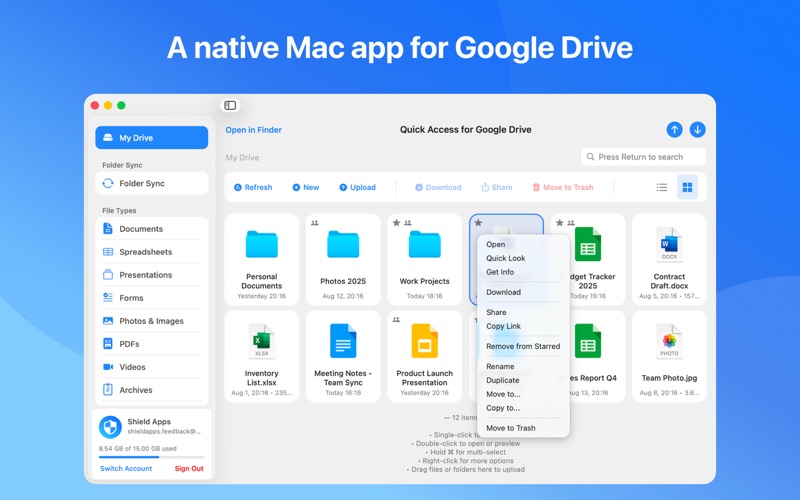This screenshot has width=800, height=500.
Task: Filter by PDFs file type
Action: [152, 344]
